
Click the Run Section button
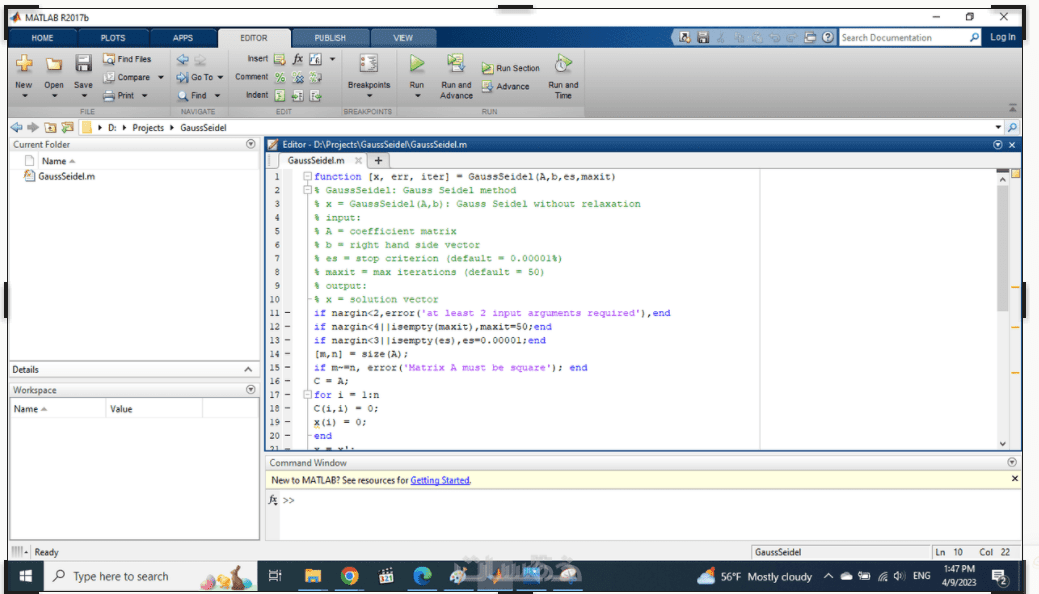[x=510, y=68]
